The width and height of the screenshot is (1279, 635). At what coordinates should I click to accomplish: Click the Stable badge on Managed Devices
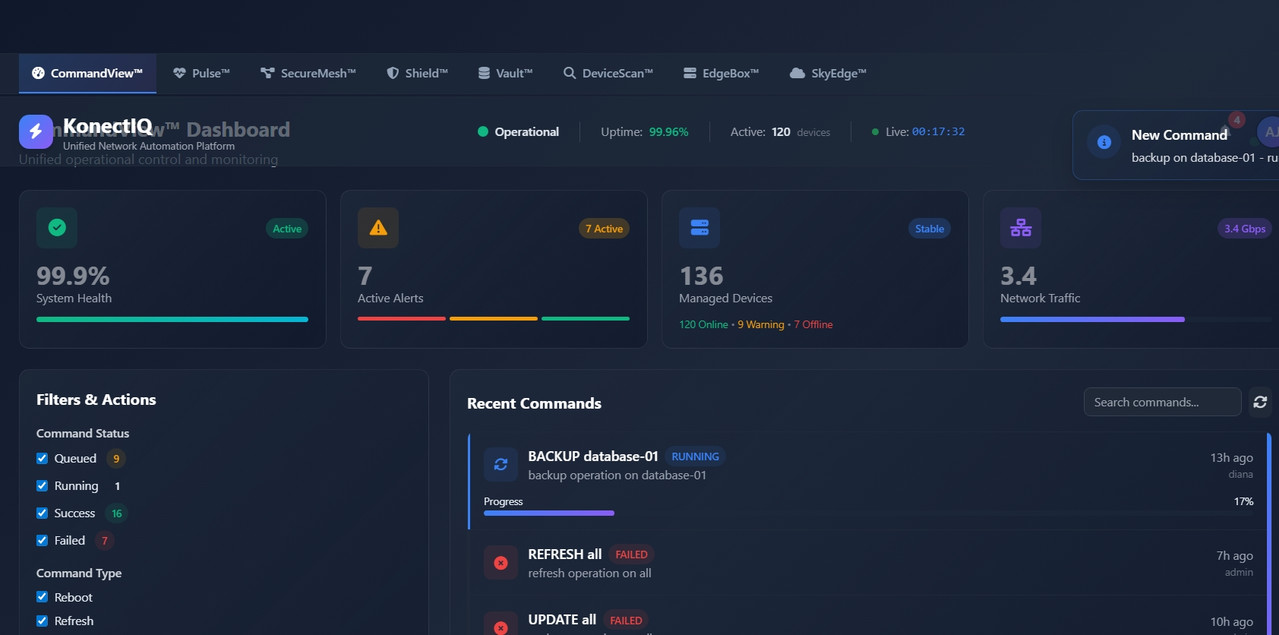pos(929,229)
